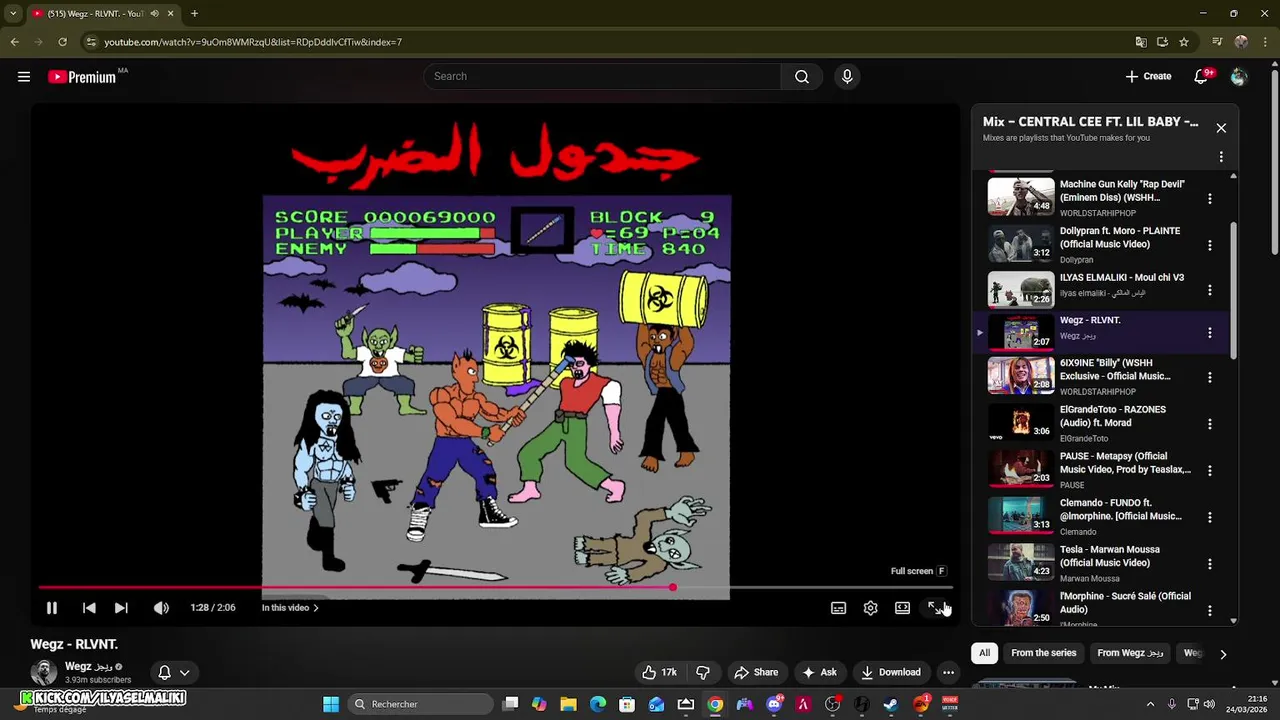This screenshot has width=1280, height=720.
Task: Focus the YouTube search field
Action: pyautogui.click(x=602, y=76)
